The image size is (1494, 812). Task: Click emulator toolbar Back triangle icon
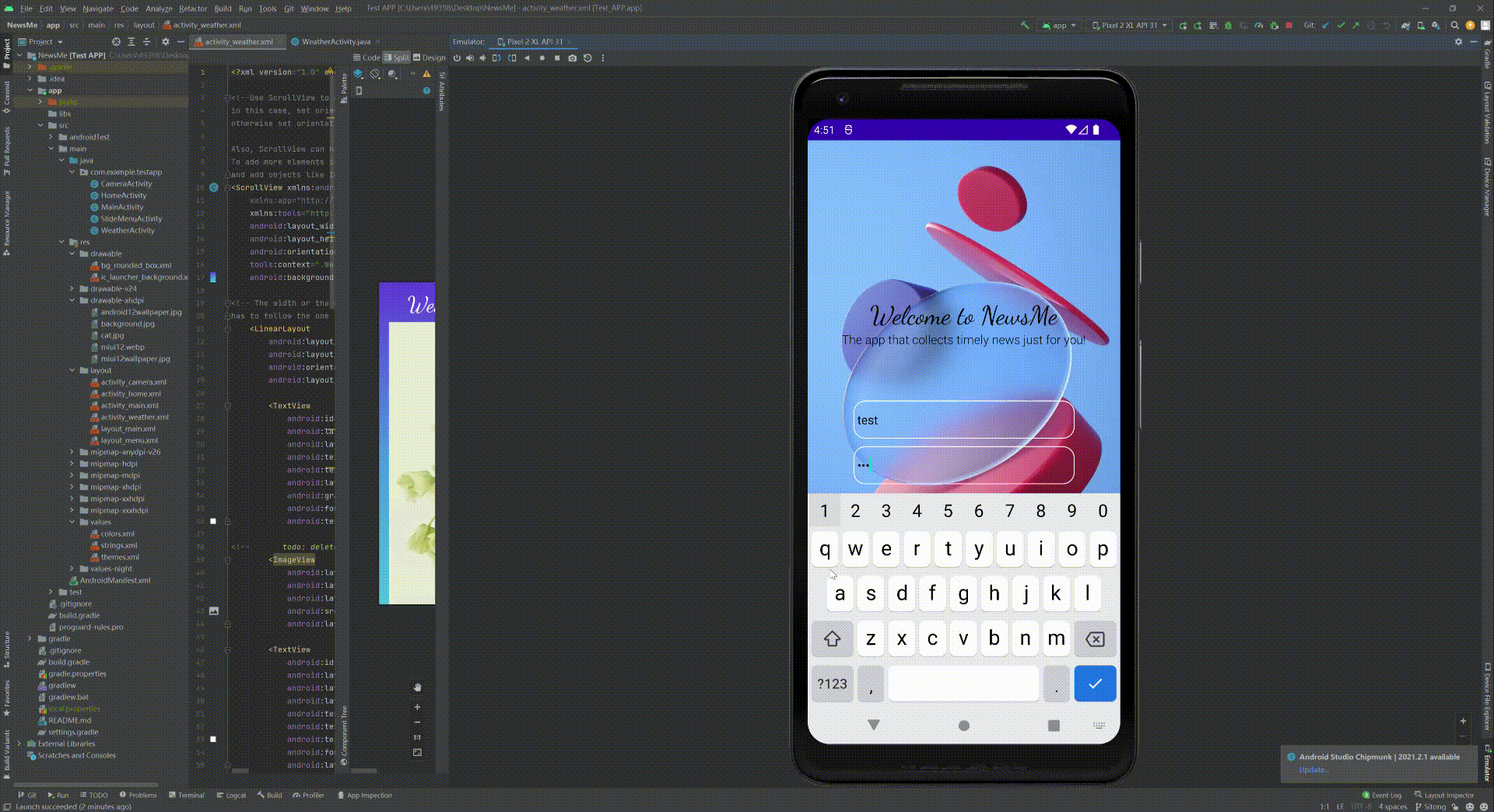tap(527, 58)
